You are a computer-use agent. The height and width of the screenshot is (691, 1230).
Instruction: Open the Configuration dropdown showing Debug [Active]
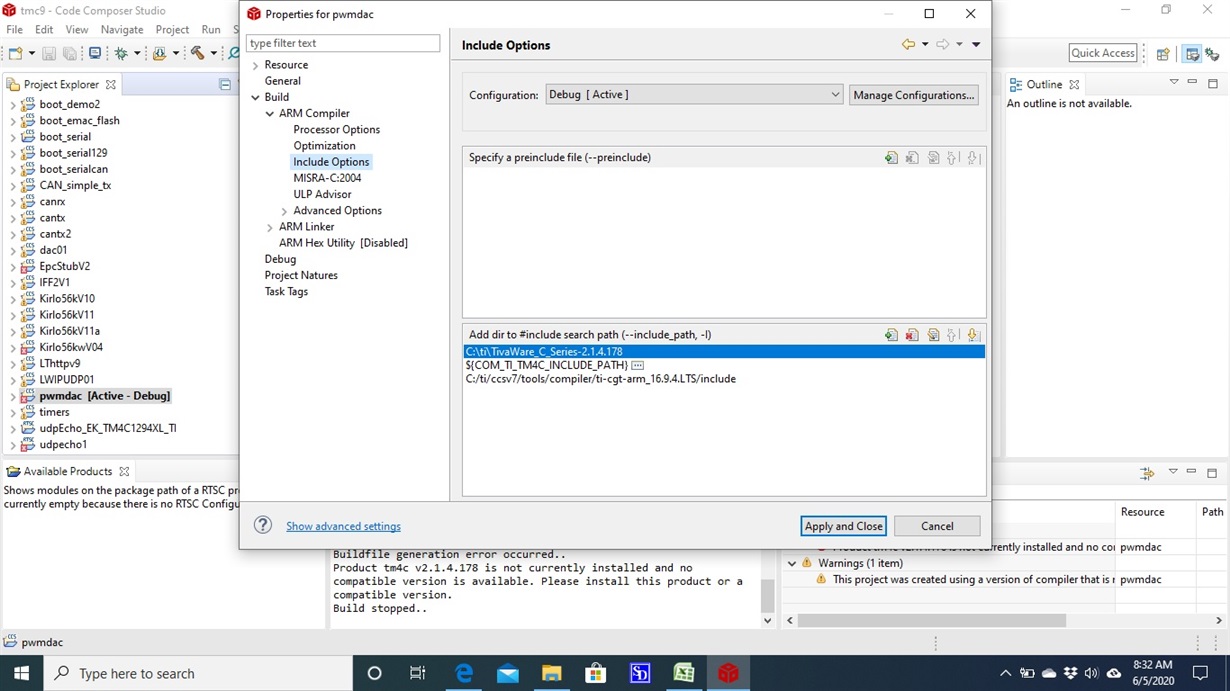point(694,95)
